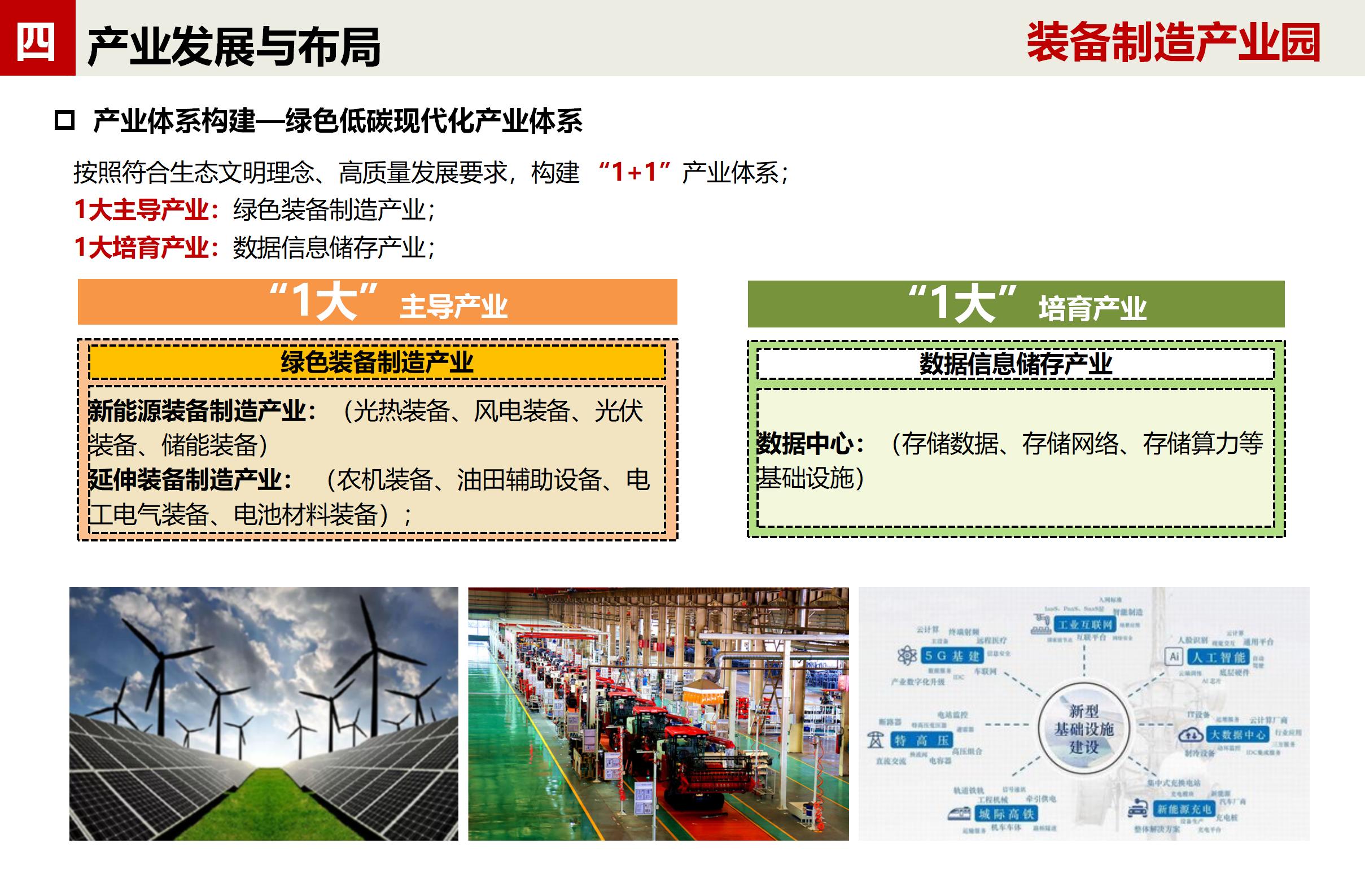Click the yellow 绿色装备制造产业 box

pos(377,362)
